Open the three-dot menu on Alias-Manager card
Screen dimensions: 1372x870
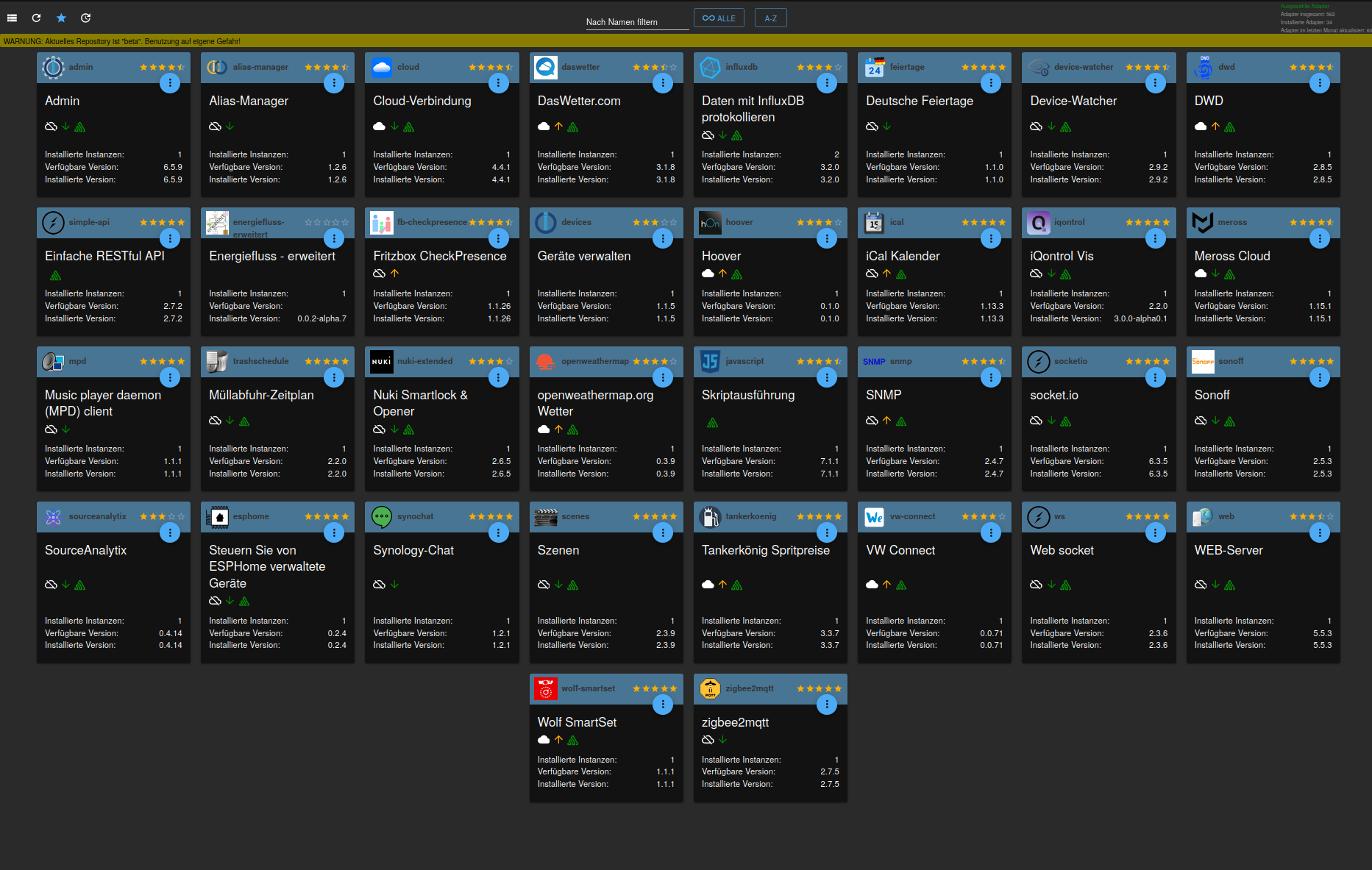[x=334, y=83]
